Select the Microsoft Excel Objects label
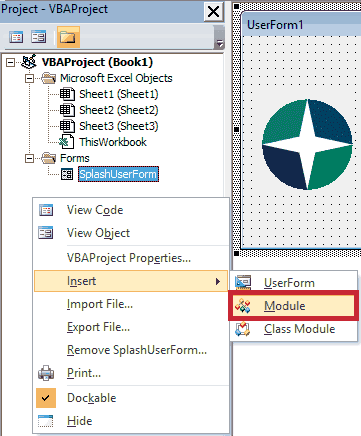 (116, 78)
